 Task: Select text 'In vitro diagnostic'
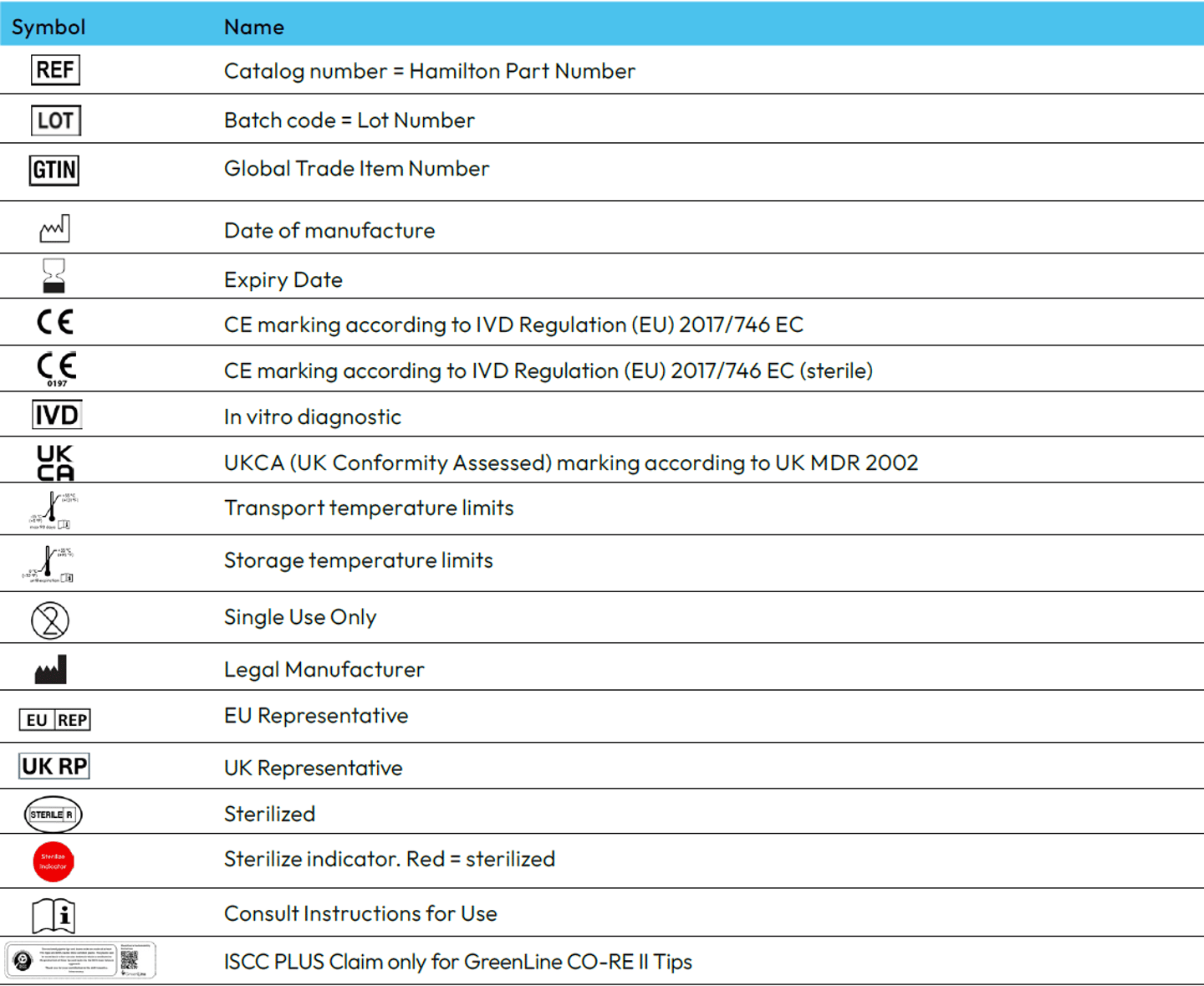pyautogui.click(x=313, y=417)
